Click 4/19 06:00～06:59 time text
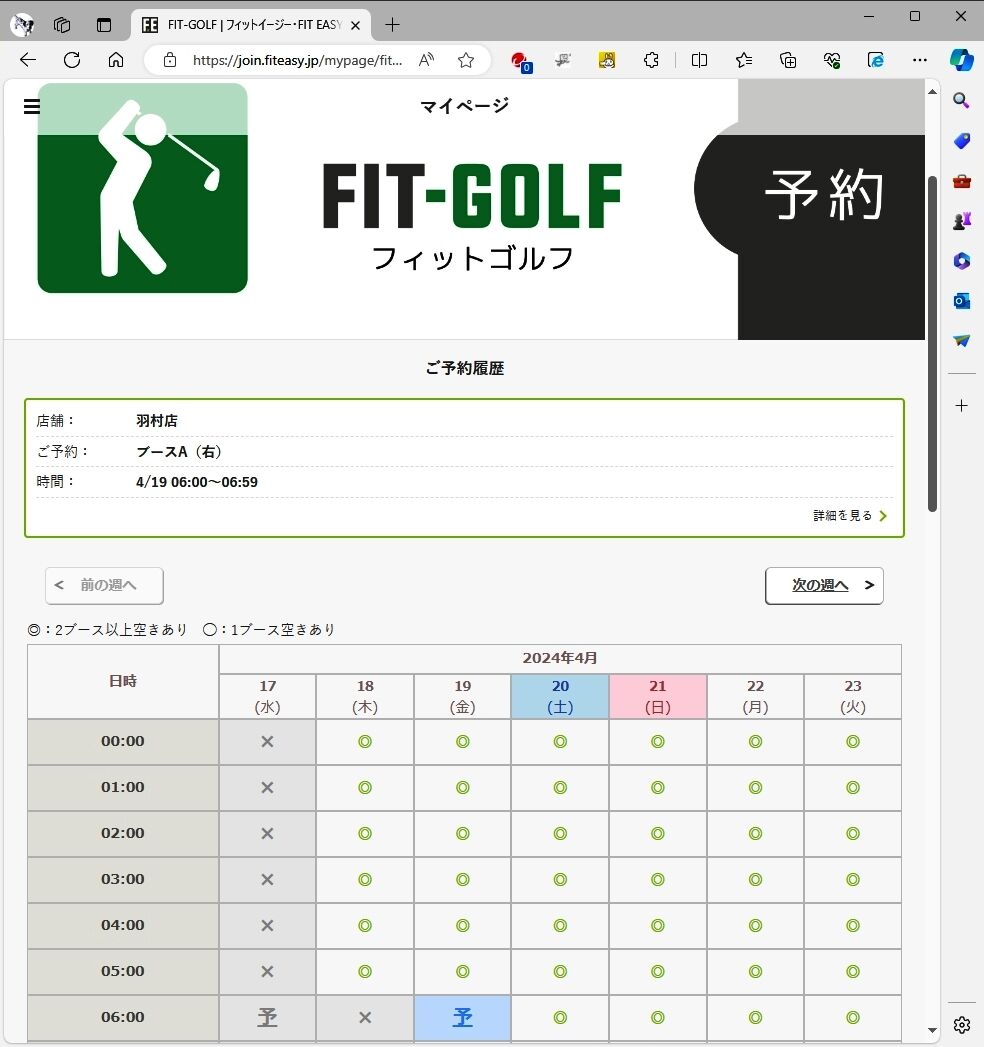Viewport: 984px width, 1047px height. [197, 482]
